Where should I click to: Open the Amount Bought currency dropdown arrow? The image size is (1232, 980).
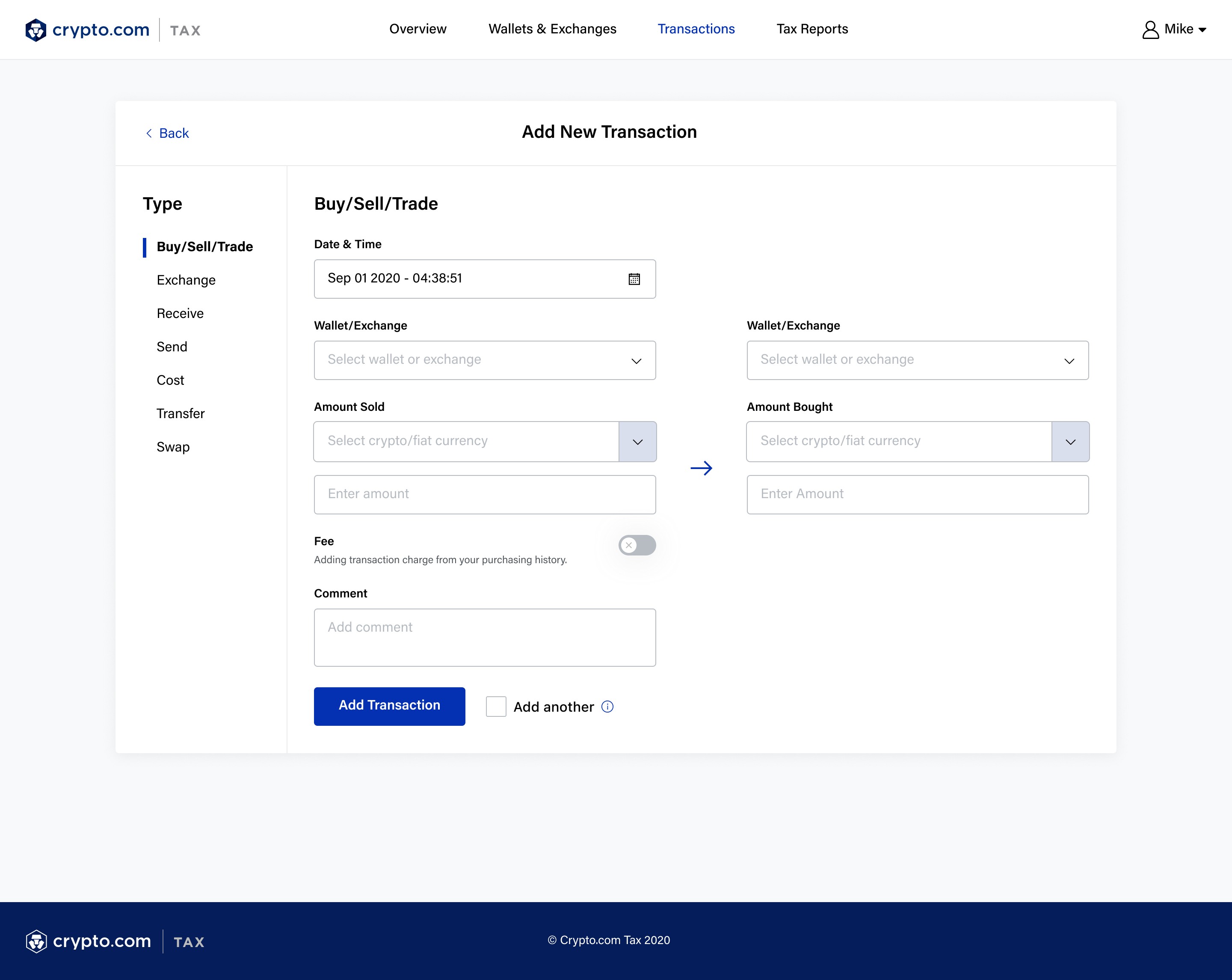(1070, 442)
